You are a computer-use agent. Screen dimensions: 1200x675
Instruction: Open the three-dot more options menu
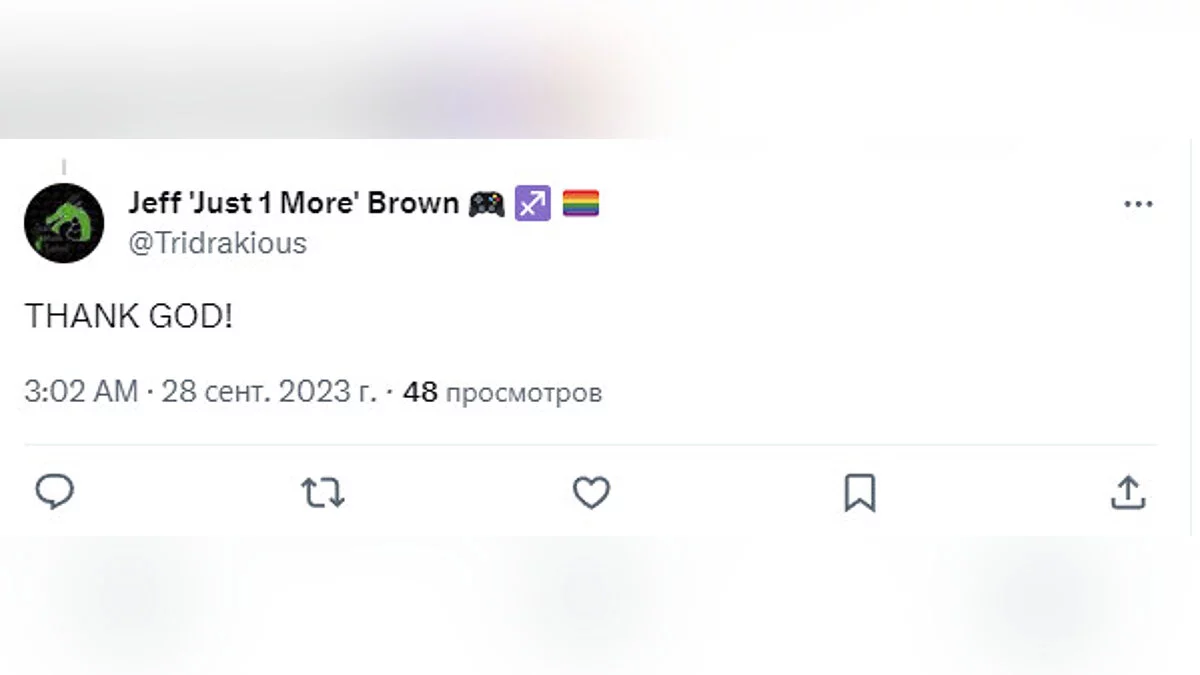(1138, 205)
